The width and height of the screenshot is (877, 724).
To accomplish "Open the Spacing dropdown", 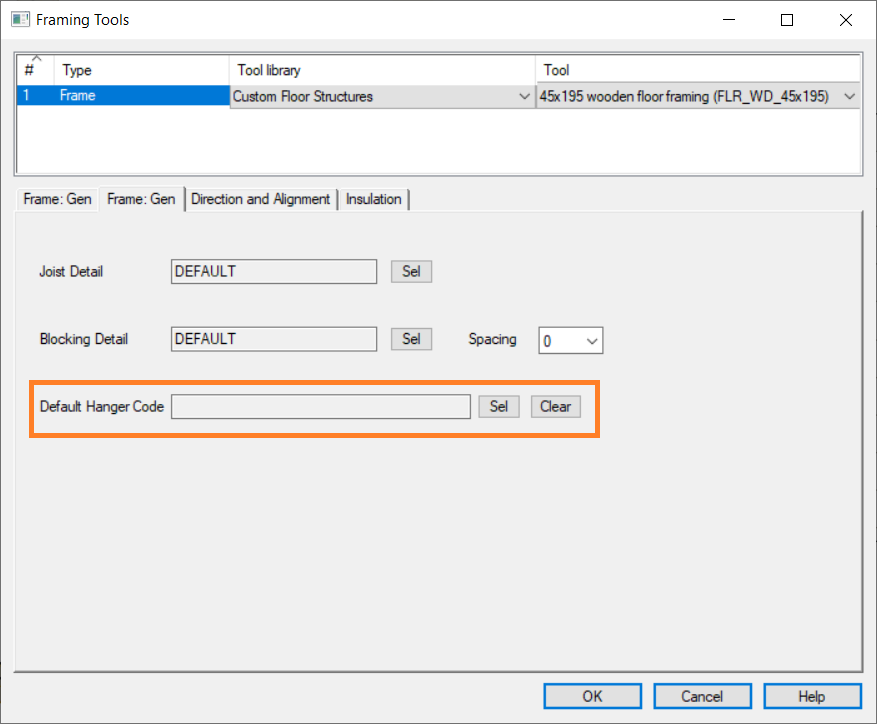I will [x=591, y=341].
